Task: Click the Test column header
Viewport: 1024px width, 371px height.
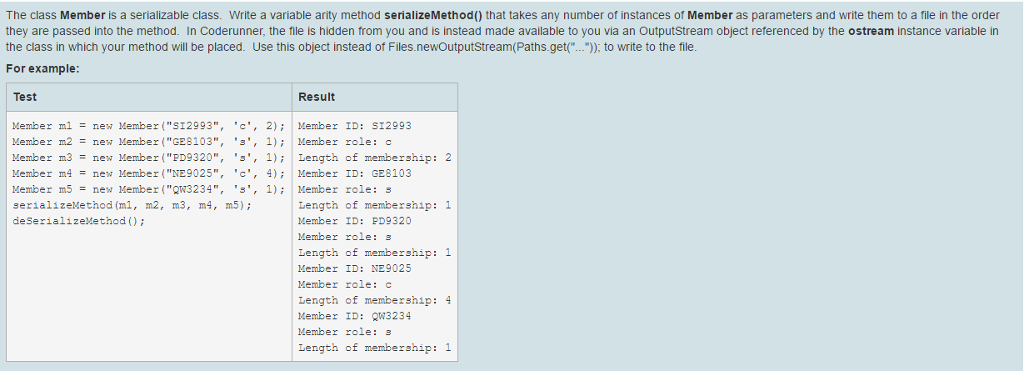Action: click(150, 97)
